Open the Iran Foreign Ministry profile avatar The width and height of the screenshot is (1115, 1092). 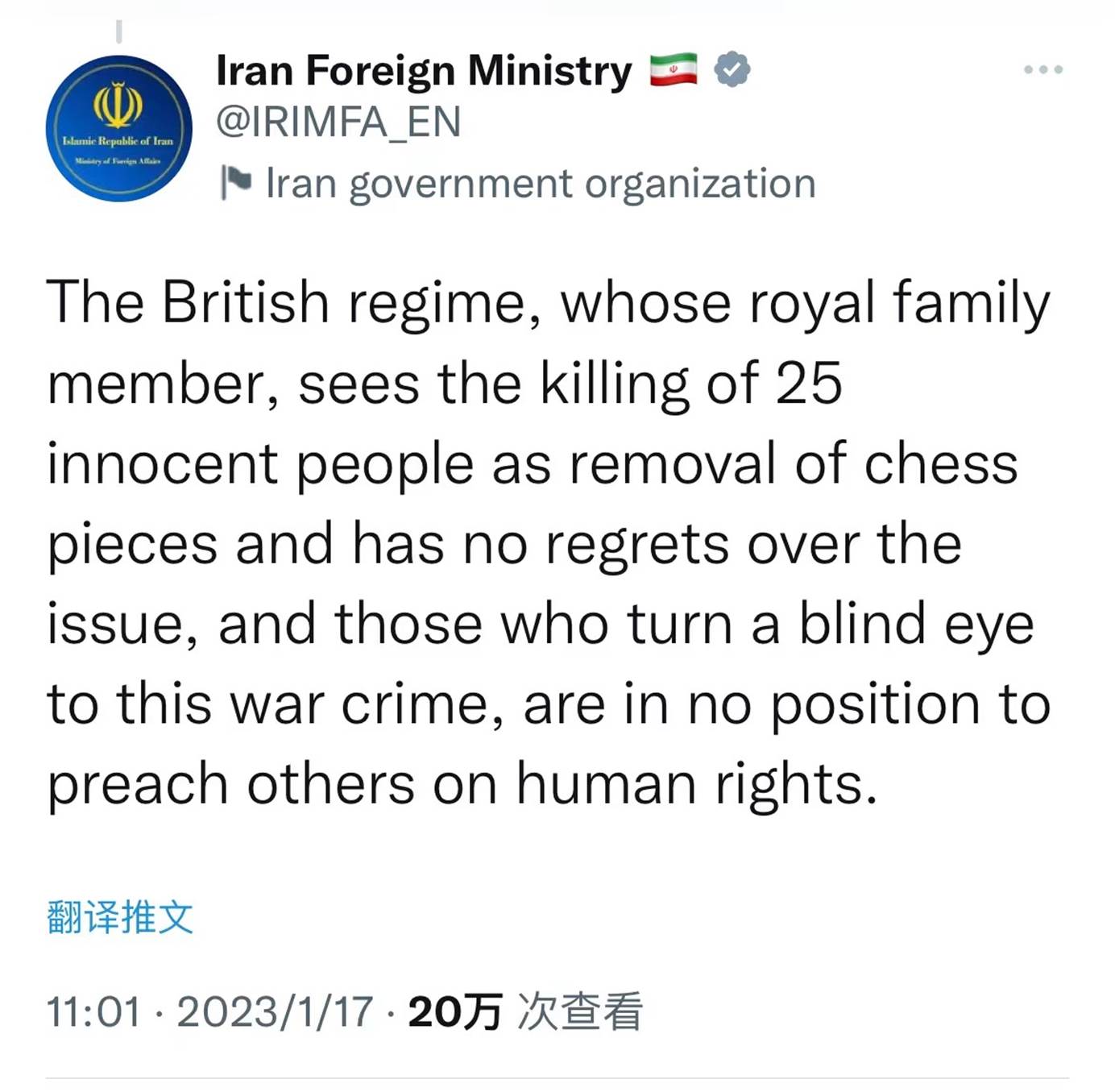tap(118, 128)
